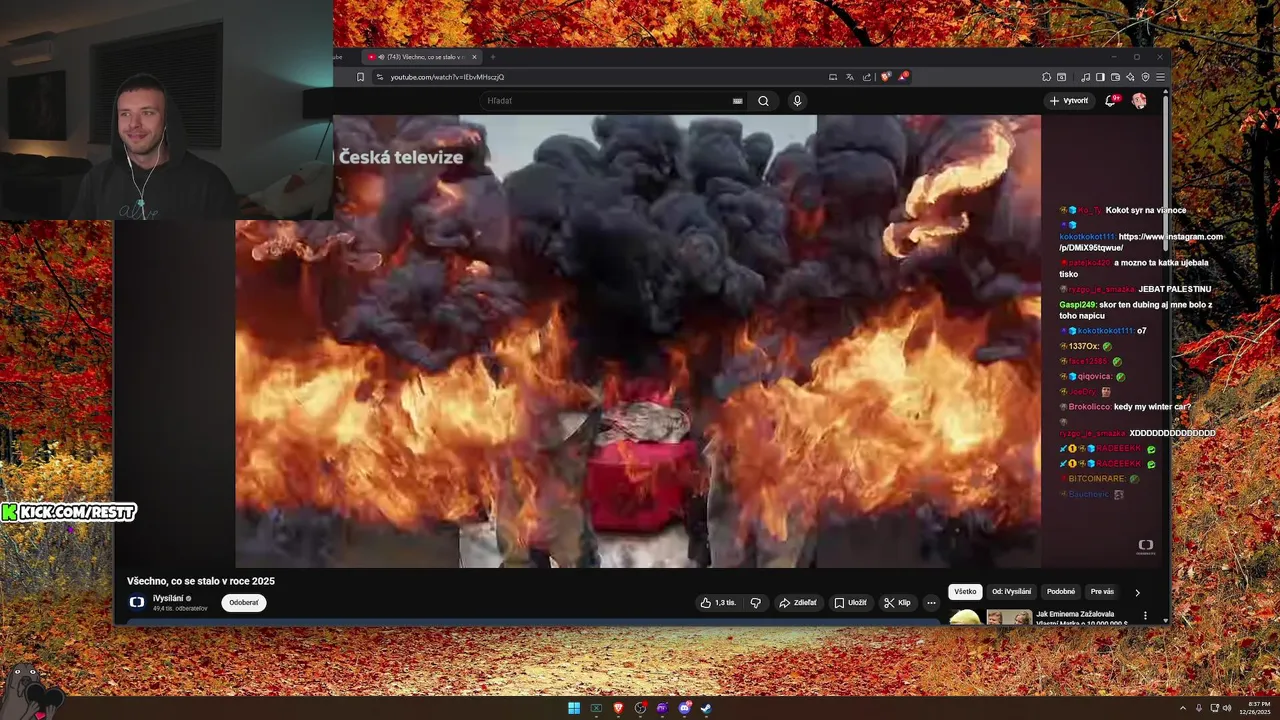Click chat username 1337Ox
The width and height of the screenshot is (1280, 720).
coord(1084,346)
